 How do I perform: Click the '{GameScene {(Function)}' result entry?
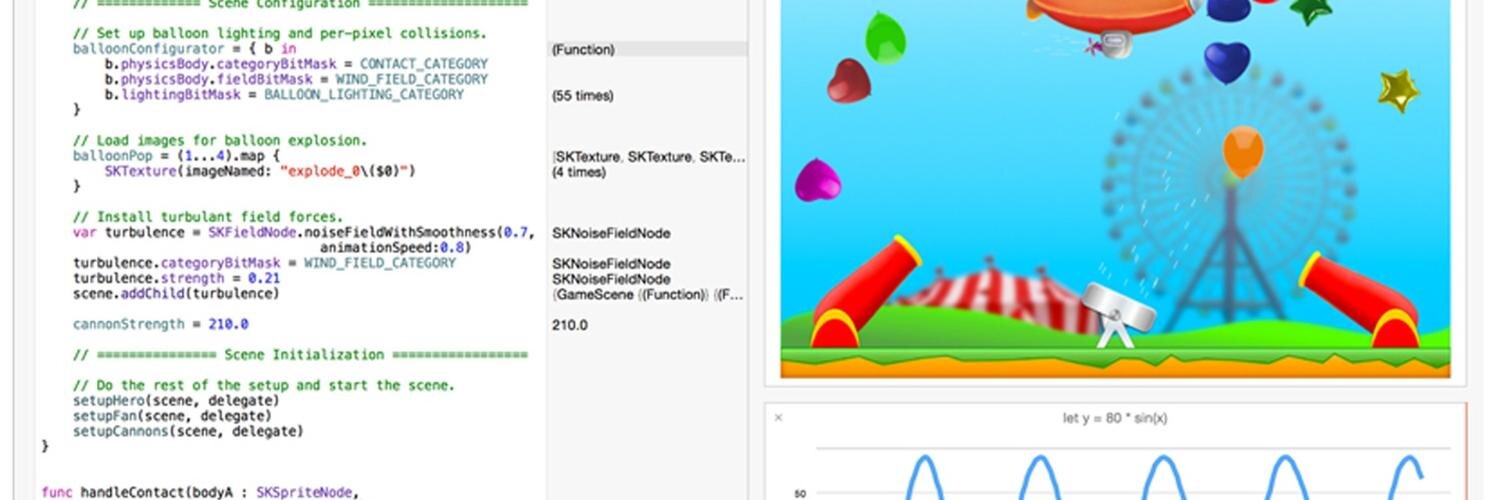click(648, 295)
